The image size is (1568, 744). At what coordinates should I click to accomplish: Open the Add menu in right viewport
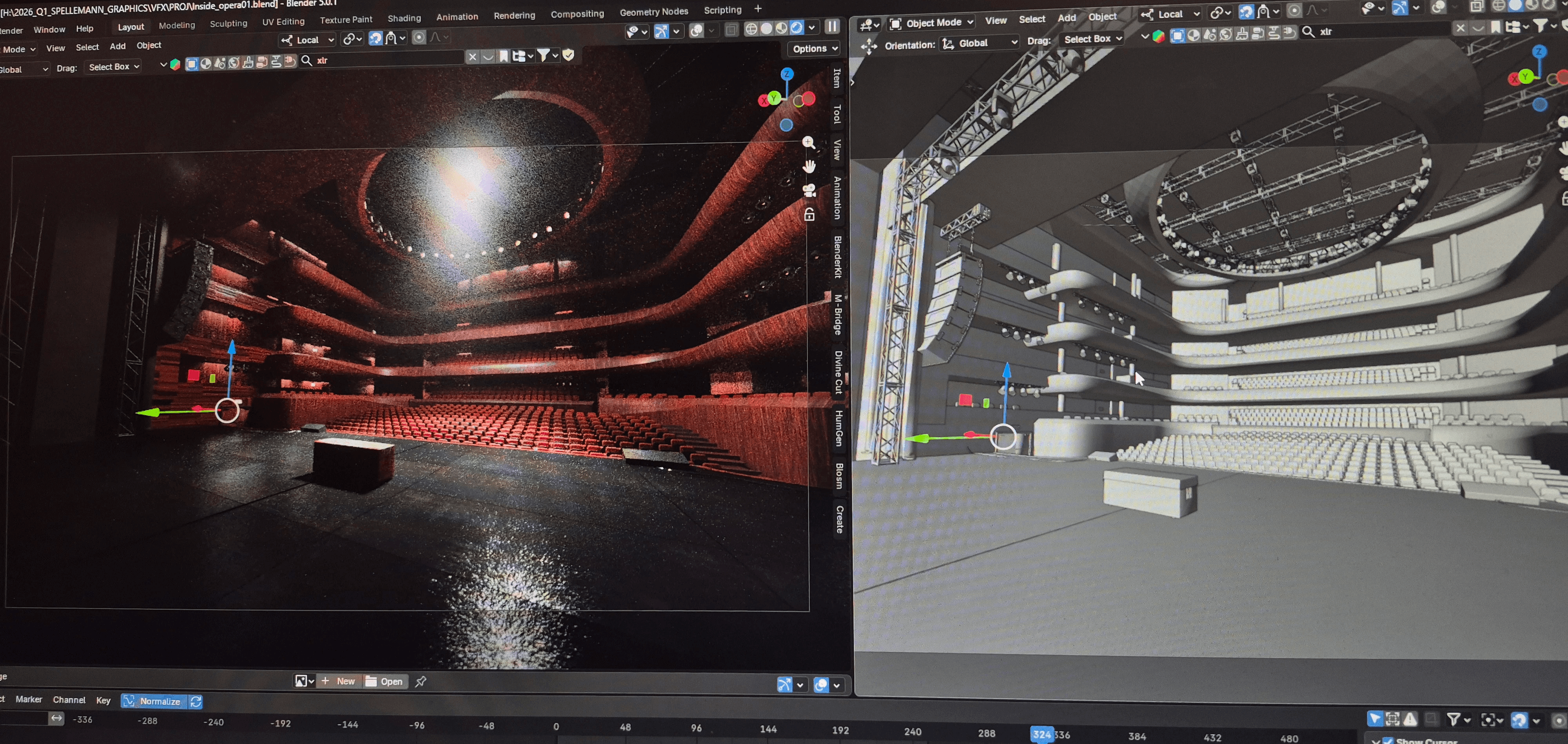coord(1066,18)
